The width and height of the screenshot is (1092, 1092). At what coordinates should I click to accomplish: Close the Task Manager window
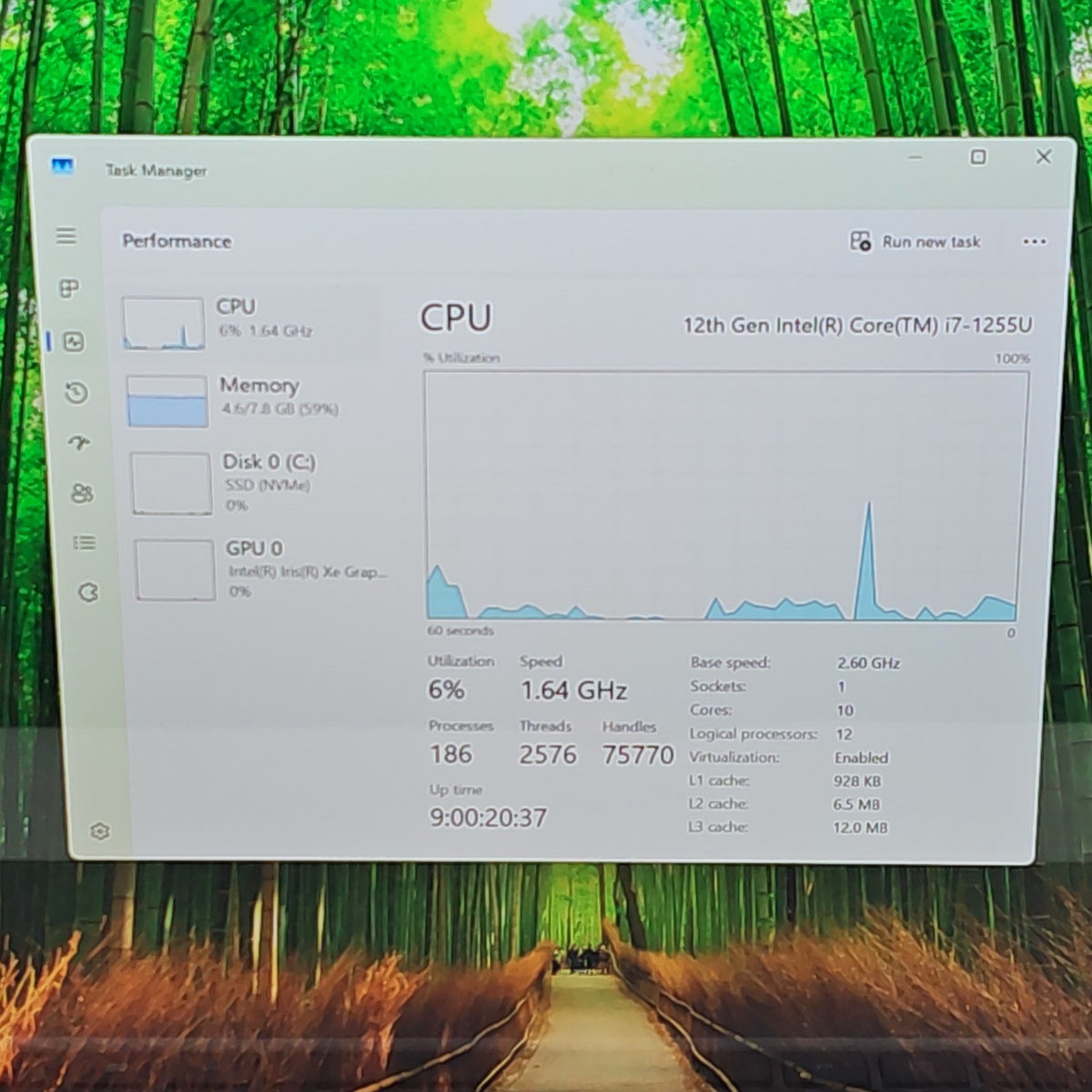coord(1044,157)
